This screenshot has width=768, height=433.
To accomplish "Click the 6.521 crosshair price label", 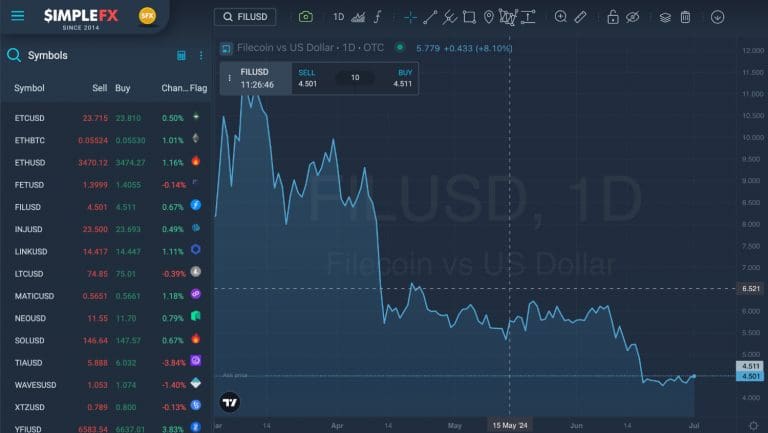I will click(750, 289).
